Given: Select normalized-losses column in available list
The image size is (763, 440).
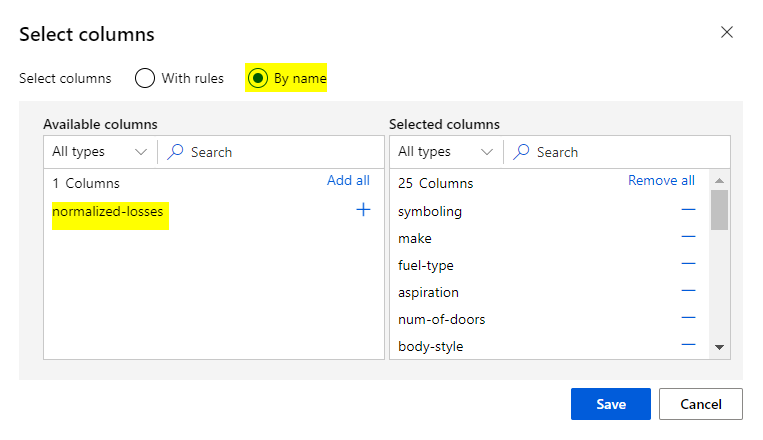Looking at the screenshot, I should [x=108, y=211].
